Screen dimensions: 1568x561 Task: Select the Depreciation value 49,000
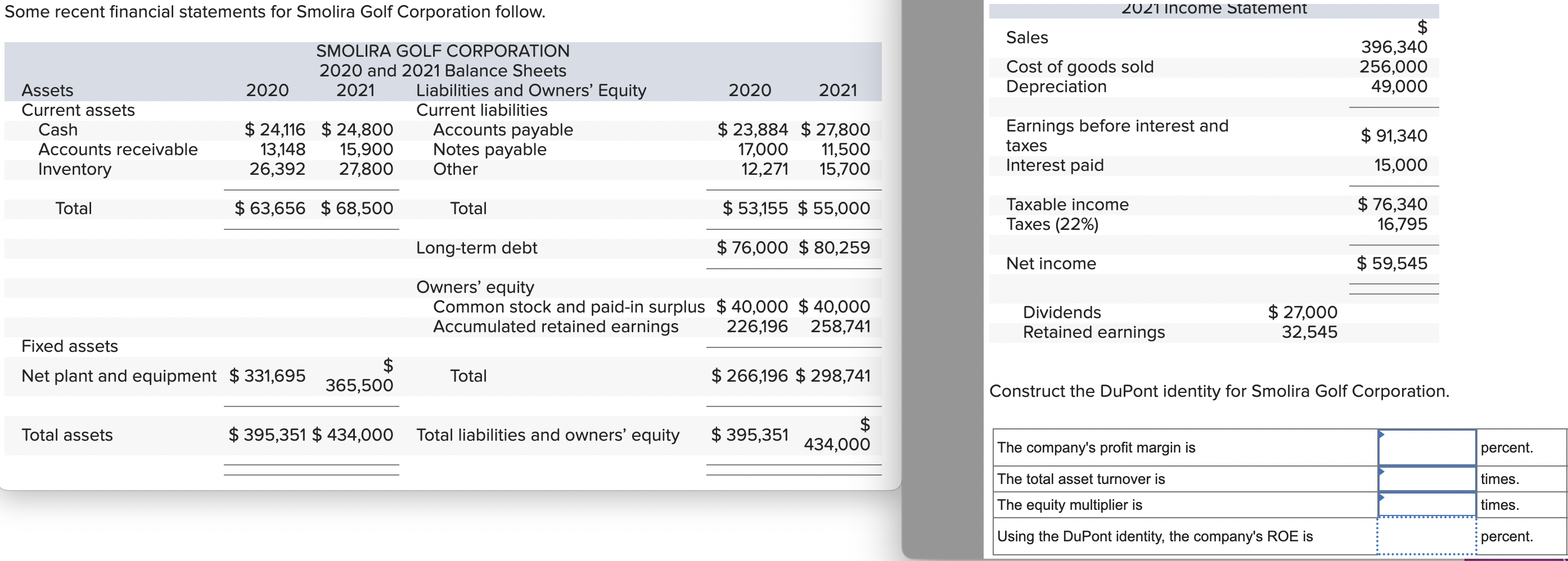pos(1398,86)
